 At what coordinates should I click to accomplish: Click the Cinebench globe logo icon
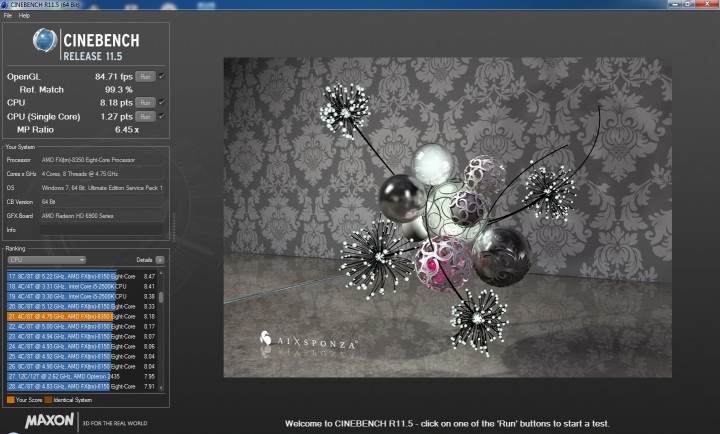coord(45,40)
